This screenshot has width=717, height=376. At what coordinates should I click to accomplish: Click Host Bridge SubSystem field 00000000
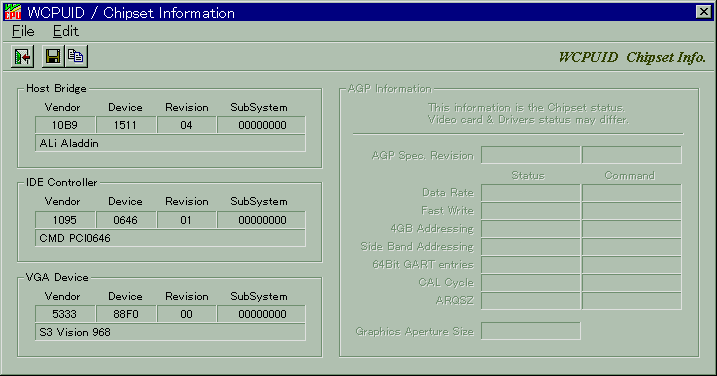(x=262, y=125)
